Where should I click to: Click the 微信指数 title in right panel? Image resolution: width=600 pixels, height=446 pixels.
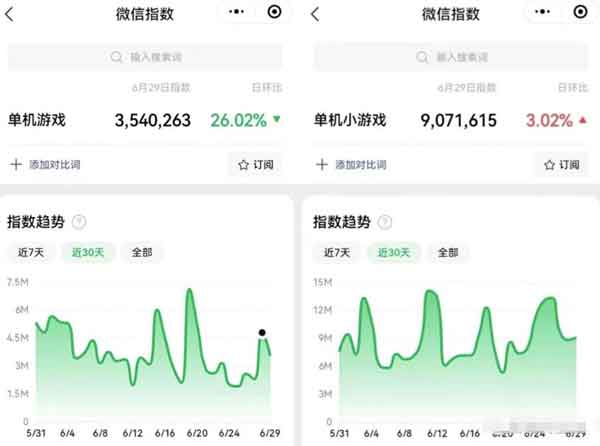coord(451,15)
